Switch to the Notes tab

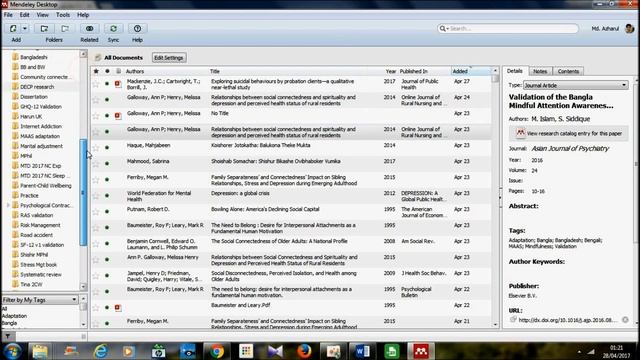540,71
